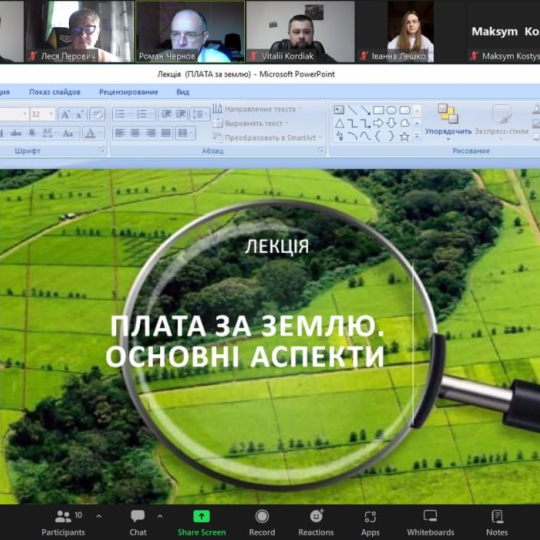Open font color dropdown arrow

[x=101, y=133]
